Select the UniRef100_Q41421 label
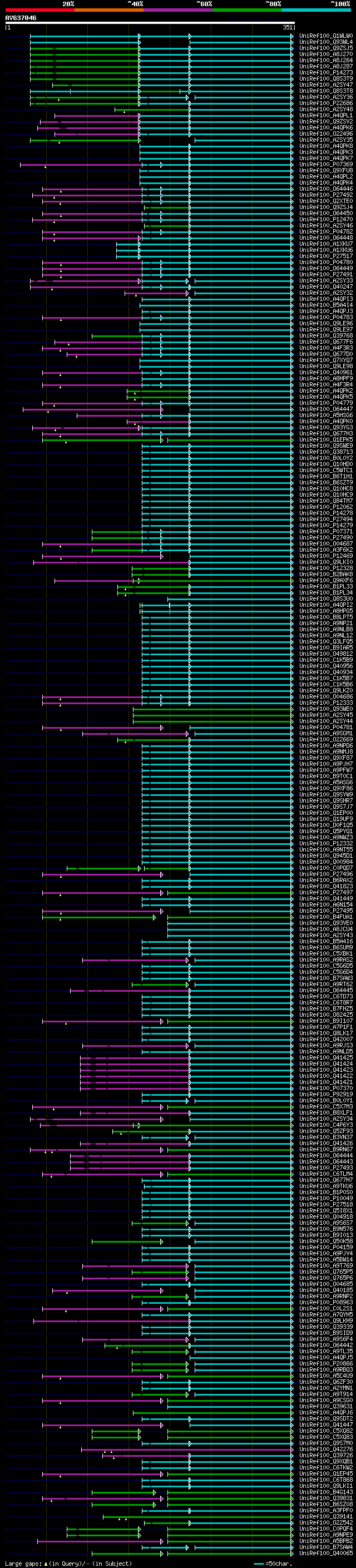 click(x=326, y=1082)
